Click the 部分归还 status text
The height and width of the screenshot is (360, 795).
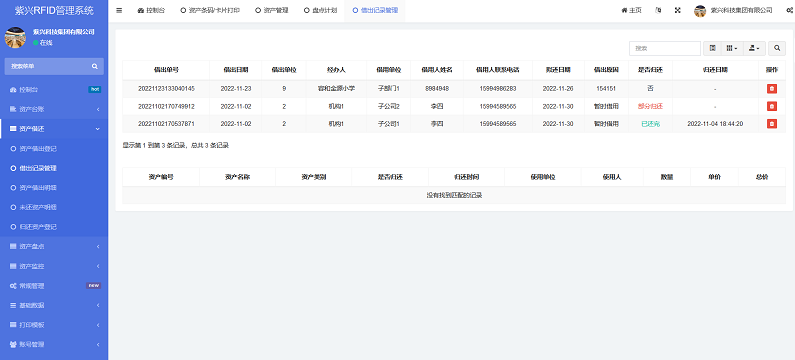point(651,106)
